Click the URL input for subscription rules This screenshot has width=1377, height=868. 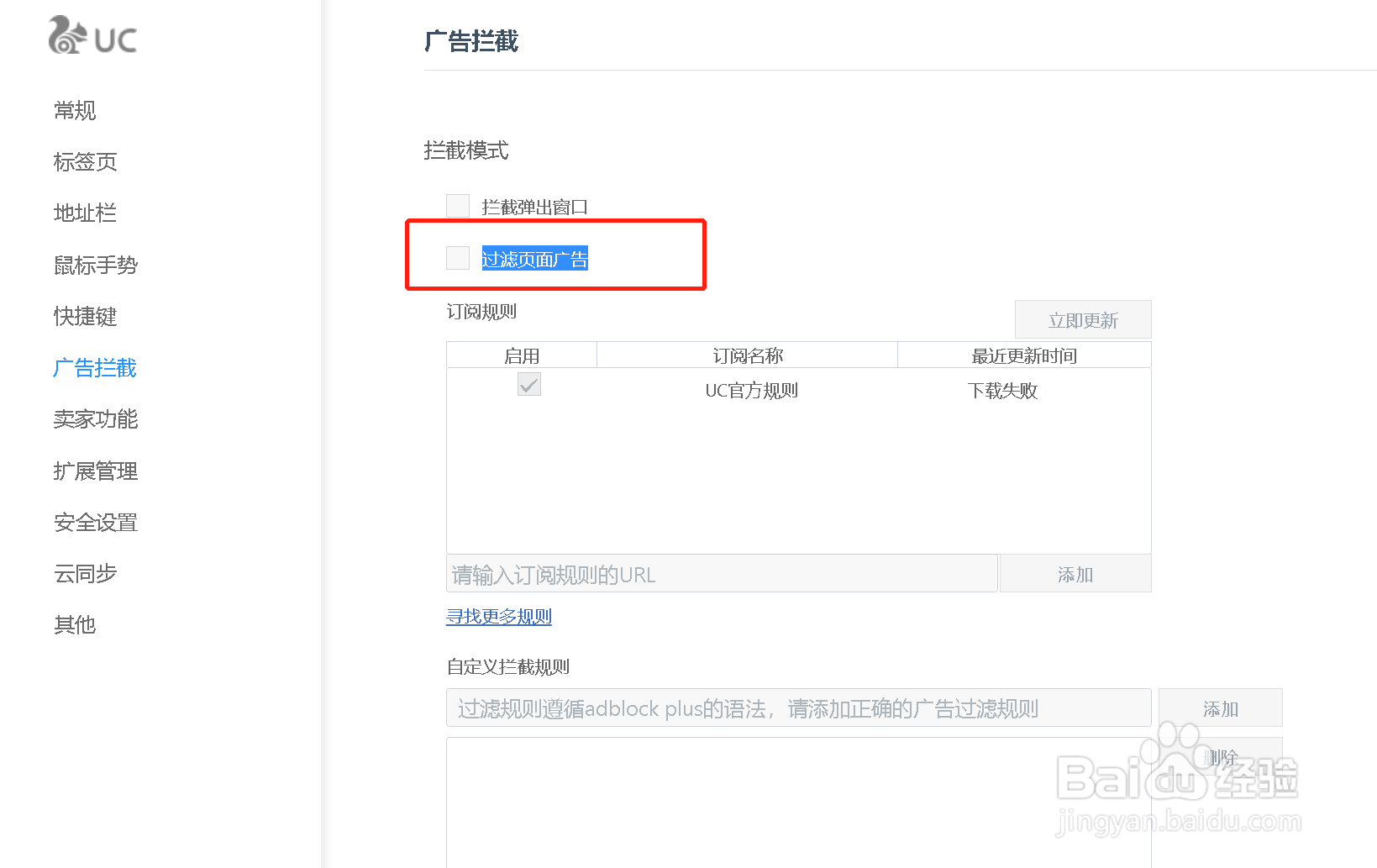[x=721, y=573]
